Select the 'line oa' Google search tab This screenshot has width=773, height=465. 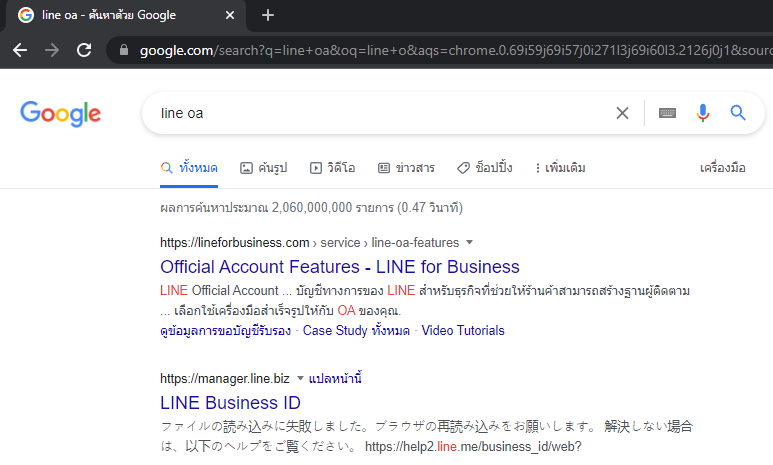[x=126, y=15]
